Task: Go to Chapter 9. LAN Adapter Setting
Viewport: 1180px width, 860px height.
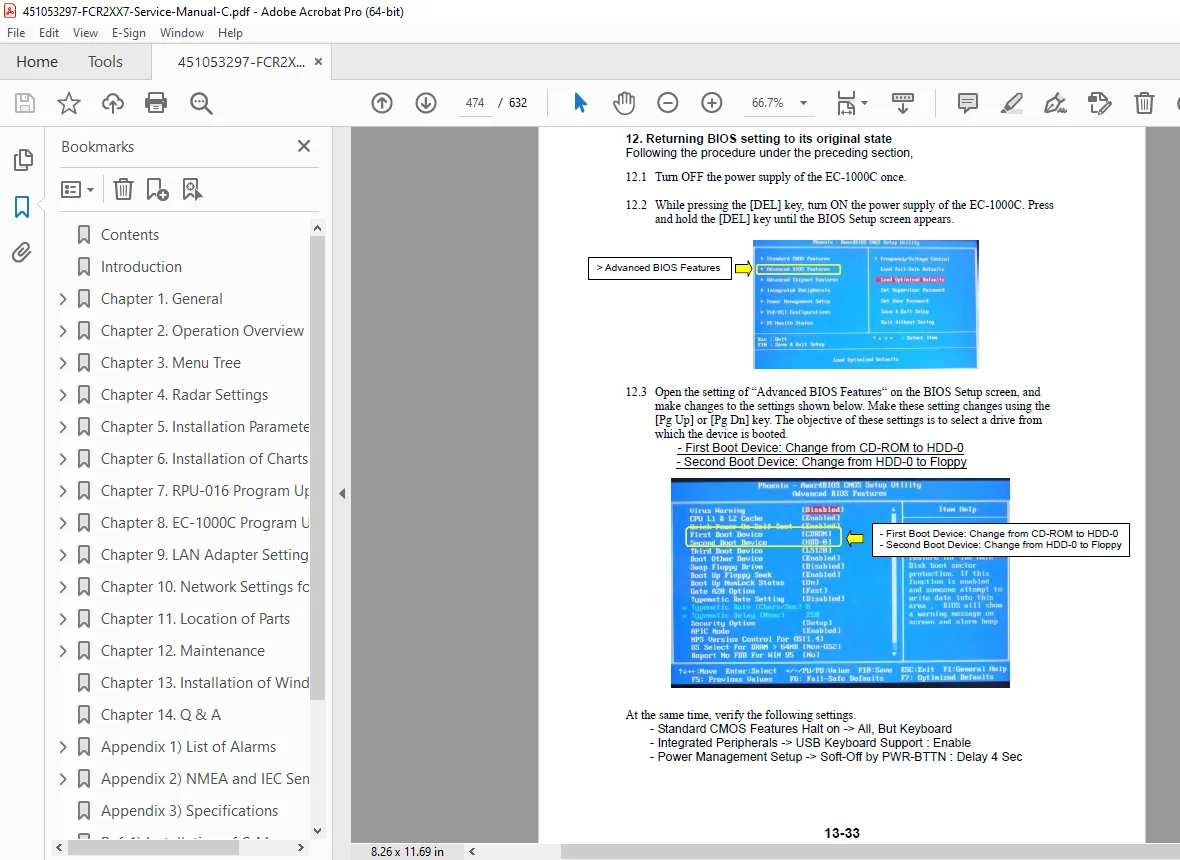Action: pos(205,555)
